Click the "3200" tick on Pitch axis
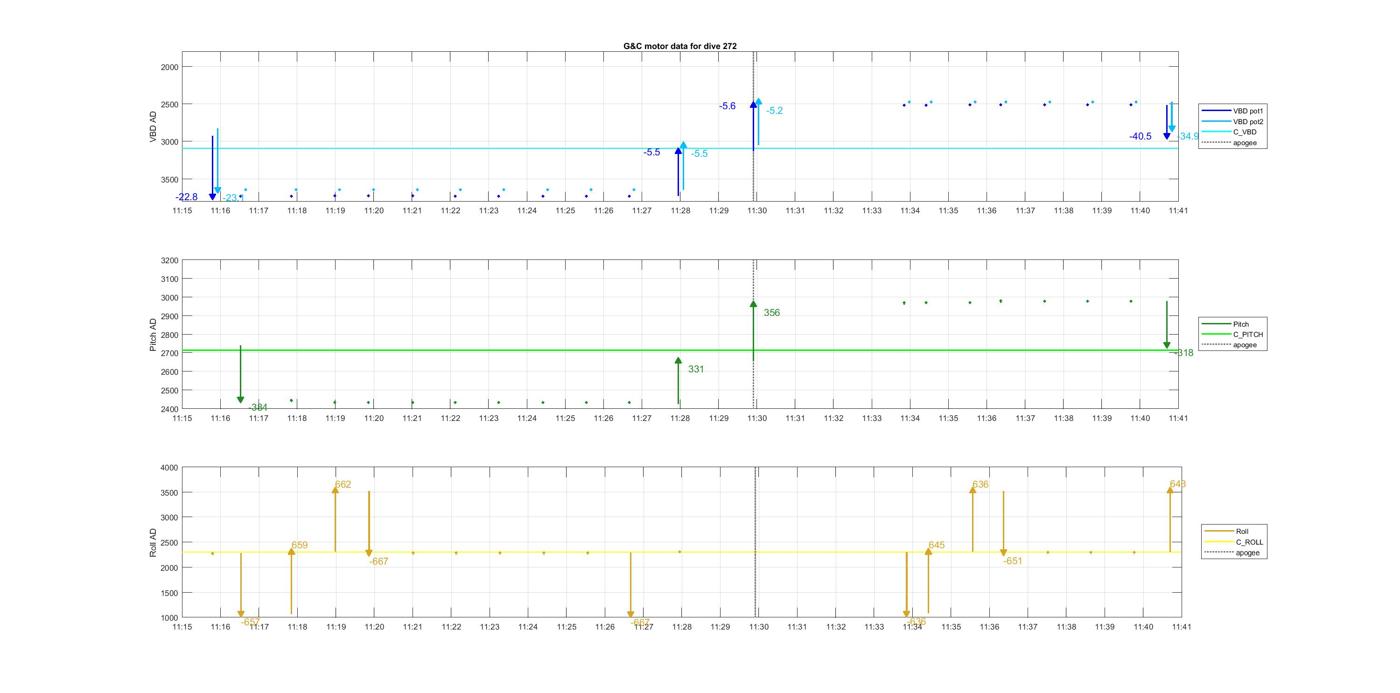The width and height of the screenshot is (1400, 693). click(169, 260)
